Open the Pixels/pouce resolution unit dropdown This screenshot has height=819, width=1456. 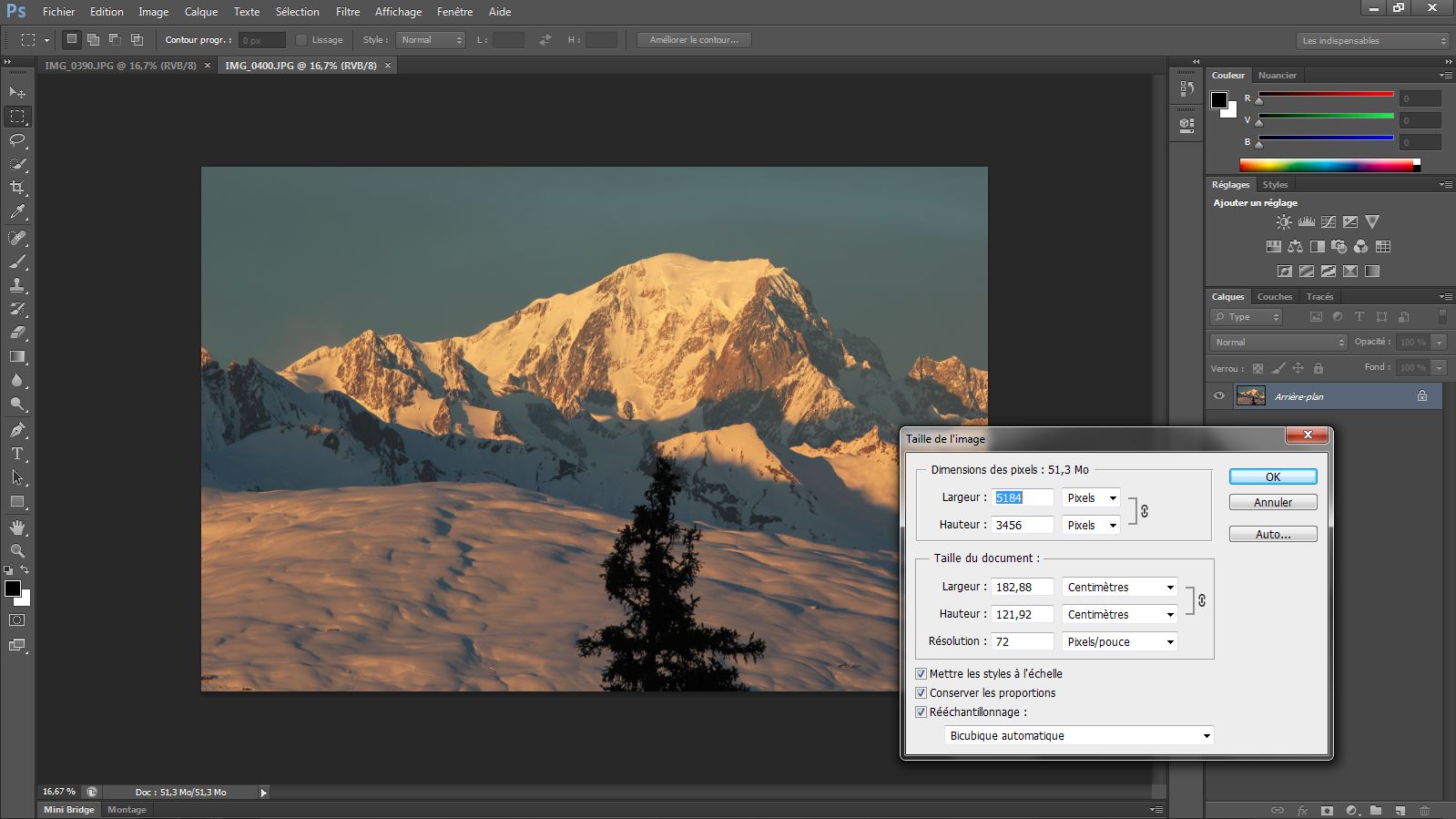tap(1119, 641)
